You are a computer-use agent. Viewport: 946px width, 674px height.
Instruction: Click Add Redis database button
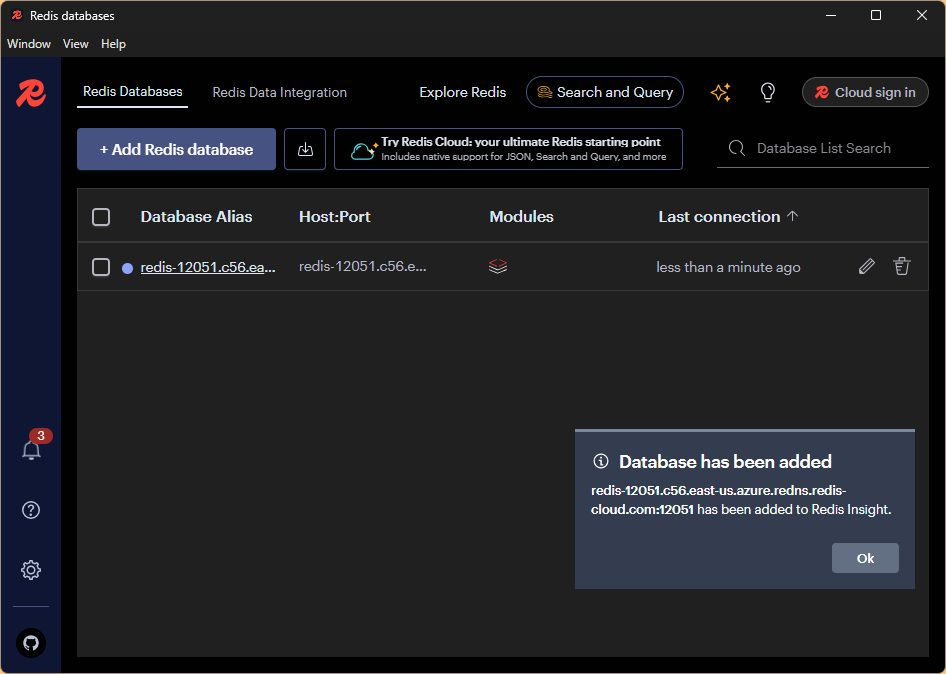pyautogui.click(x=176, y=149)
